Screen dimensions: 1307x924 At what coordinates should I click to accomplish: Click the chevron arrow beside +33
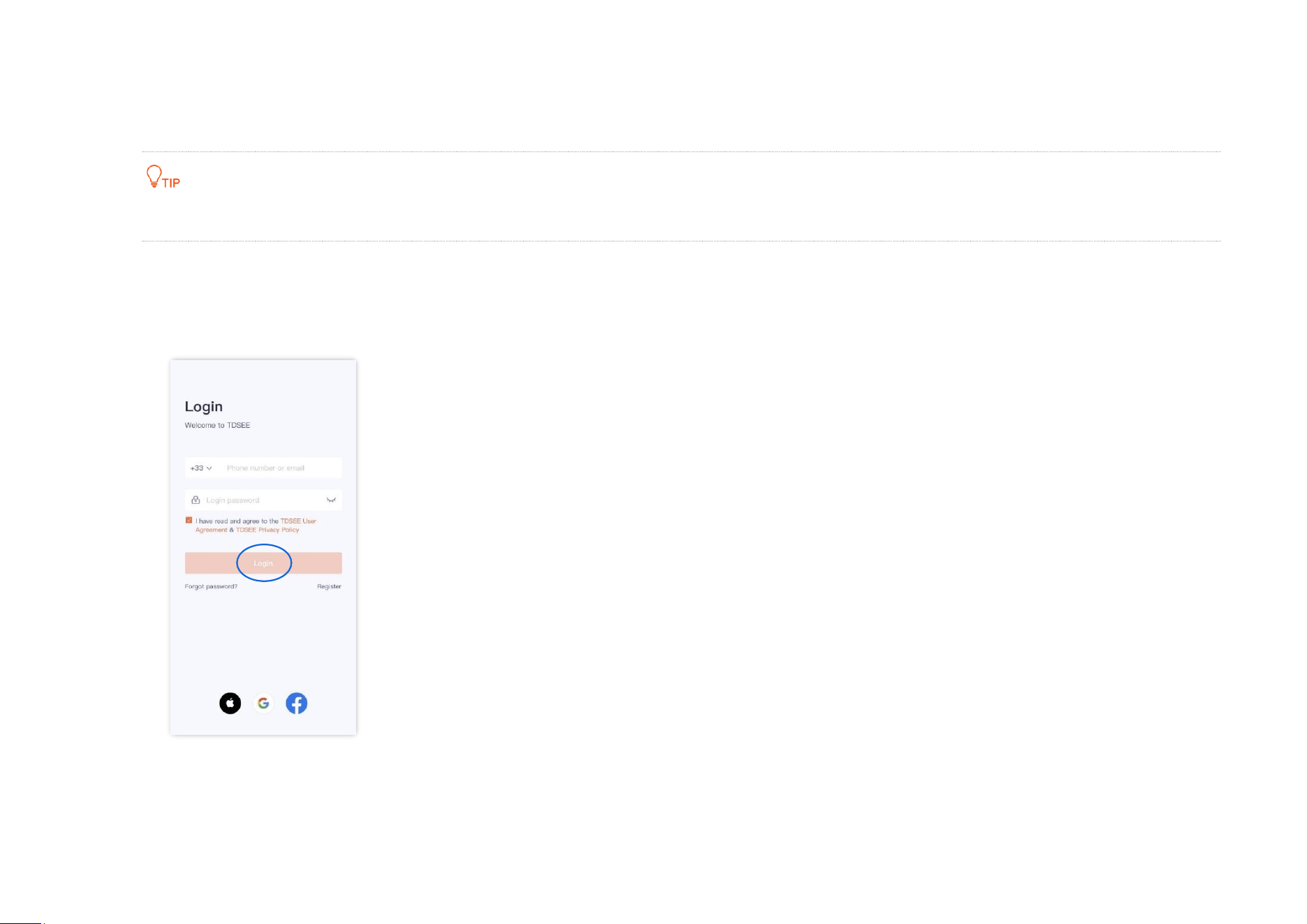pyautogui.click(x=209, y=468)
